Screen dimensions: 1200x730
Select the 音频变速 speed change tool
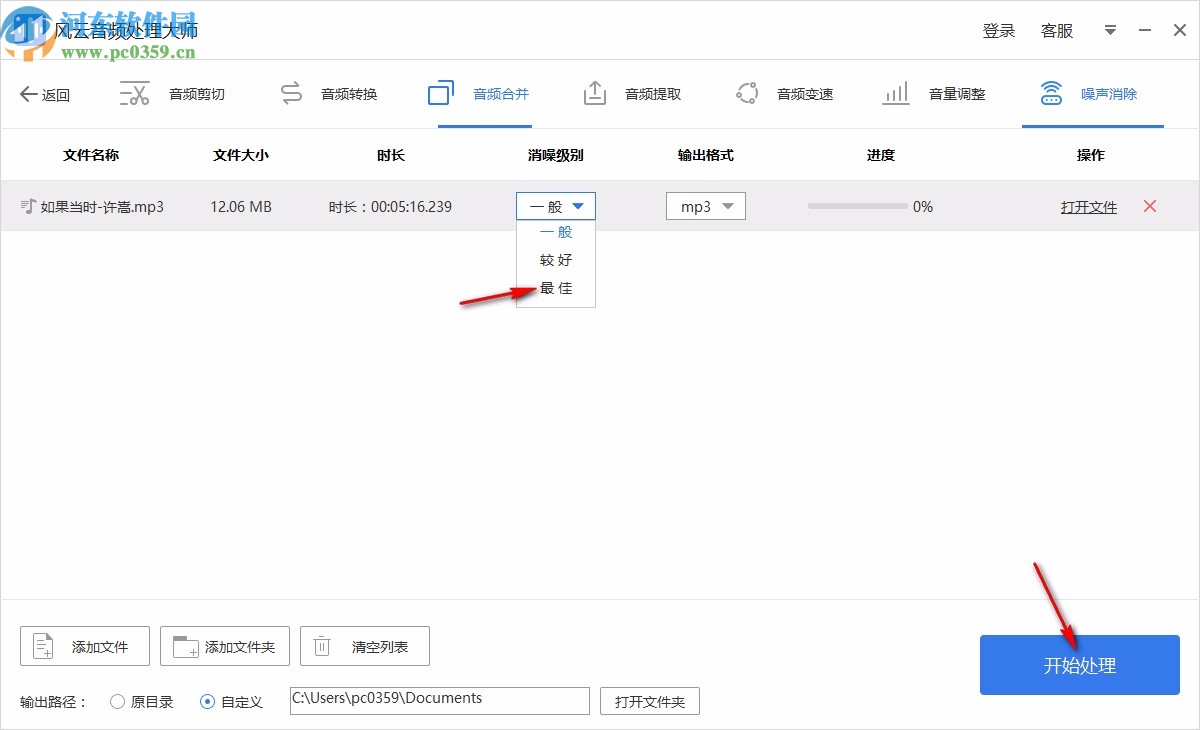(746, 92)
